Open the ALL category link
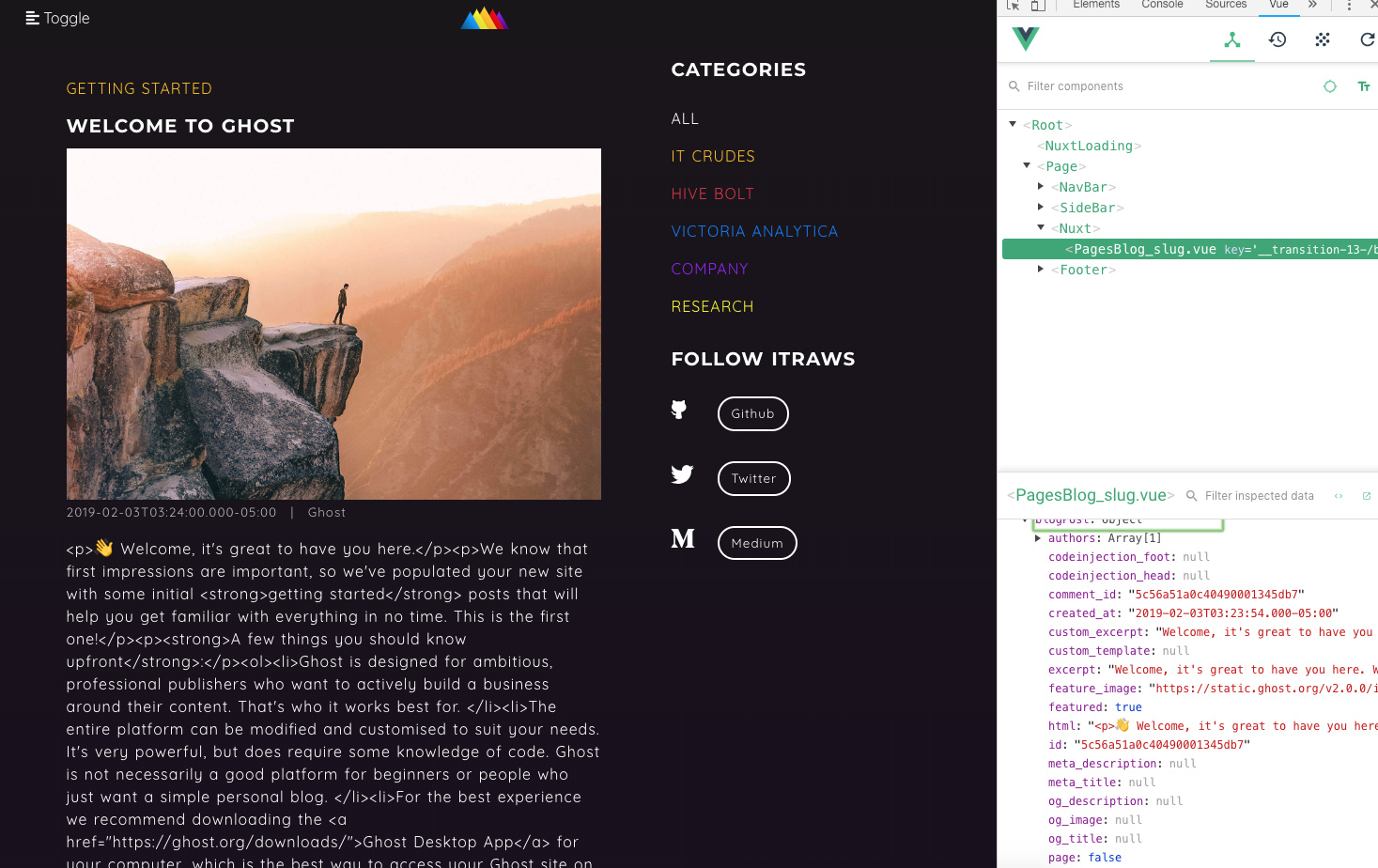1378x868 pixels. click(685, 119)
